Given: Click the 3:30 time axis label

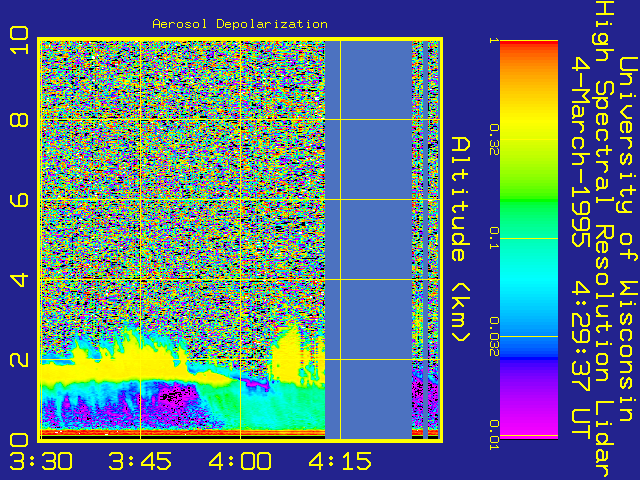Looking at the screenshot, I should 41,461.
